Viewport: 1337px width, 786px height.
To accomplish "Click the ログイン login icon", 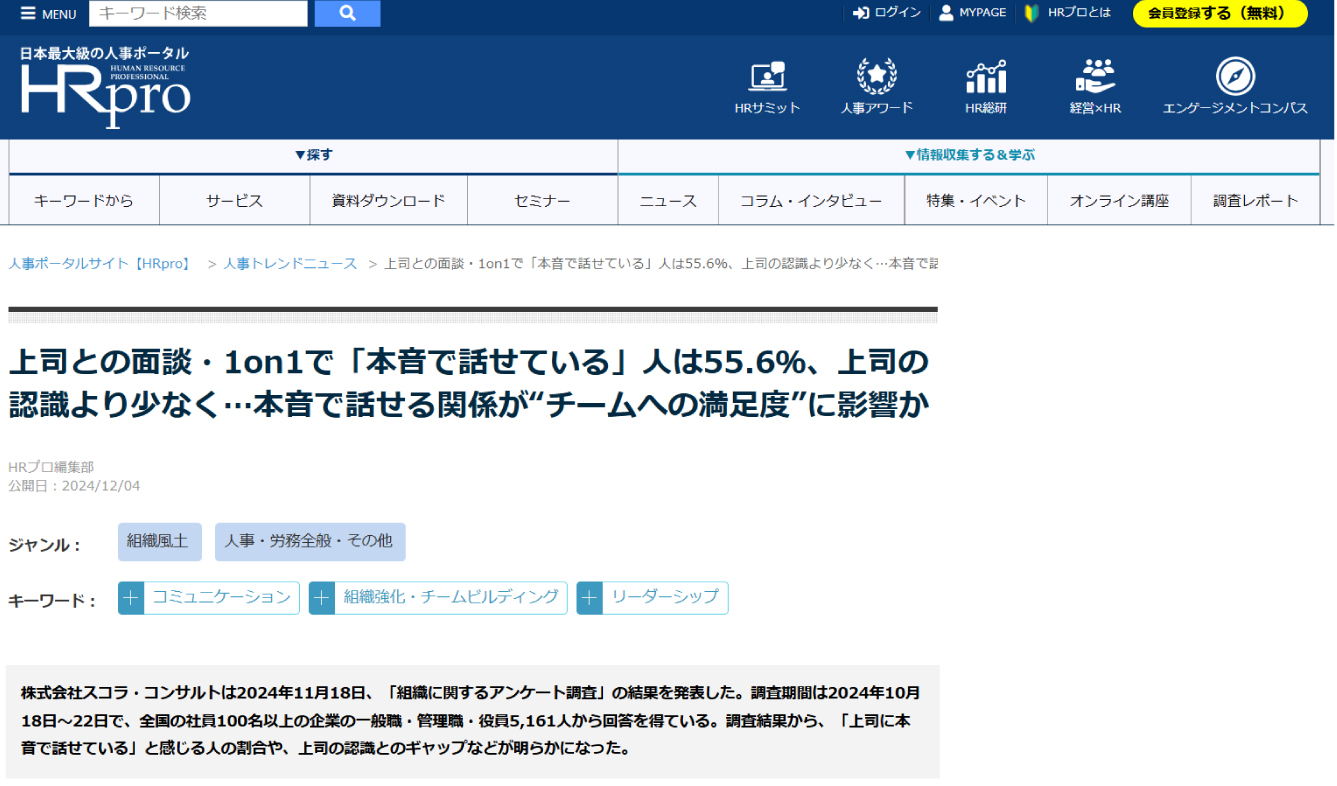I will [x=861, y=13].
